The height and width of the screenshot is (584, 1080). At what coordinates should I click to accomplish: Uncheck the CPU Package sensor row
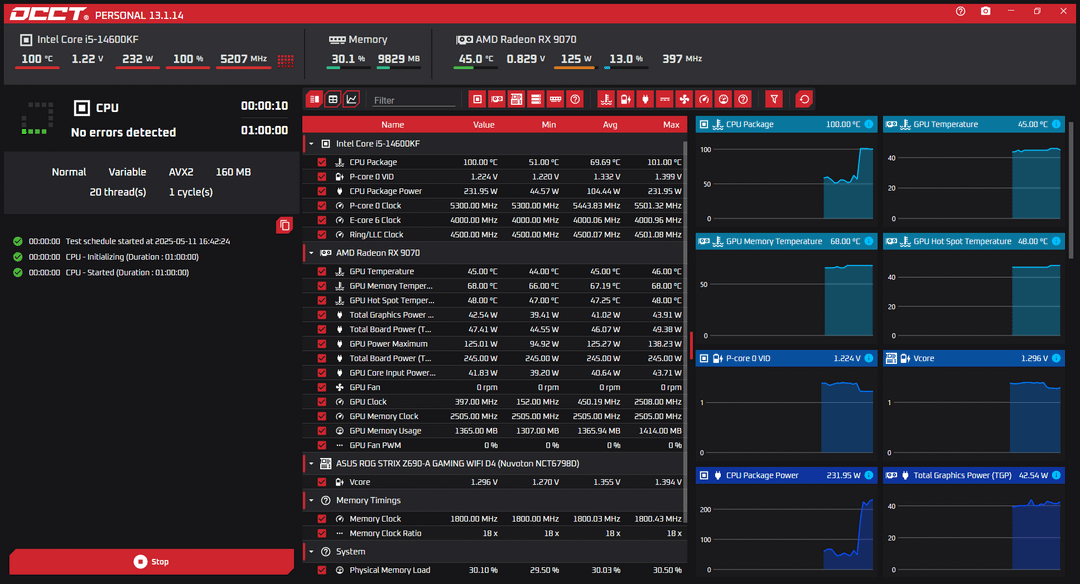(x=322, y=162)
